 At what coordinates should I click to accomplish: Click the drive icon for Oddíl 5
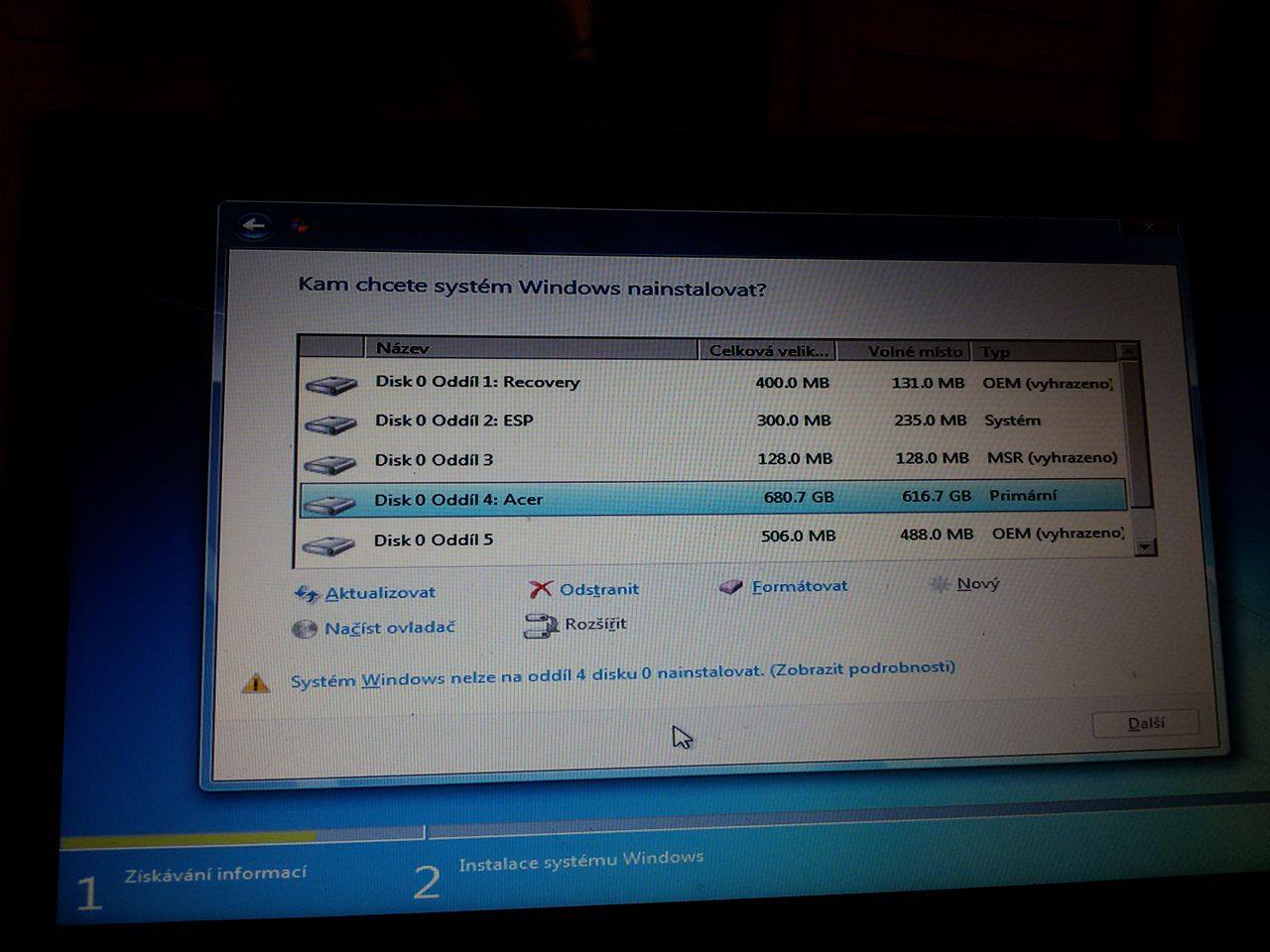pyautogui.click(x=328, y=544)
